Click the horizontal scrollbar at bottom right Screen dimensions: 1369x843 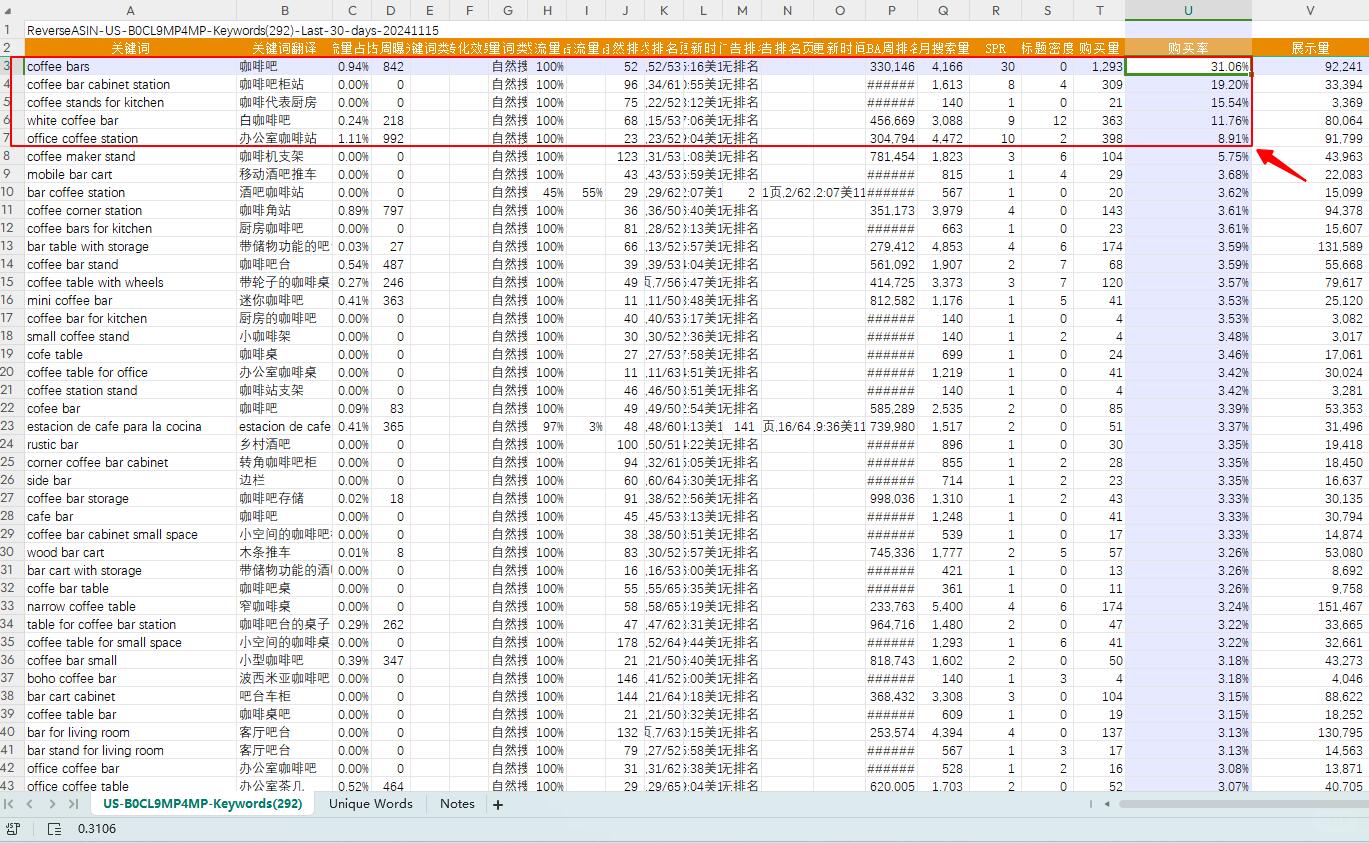(x=1243, y=804)
